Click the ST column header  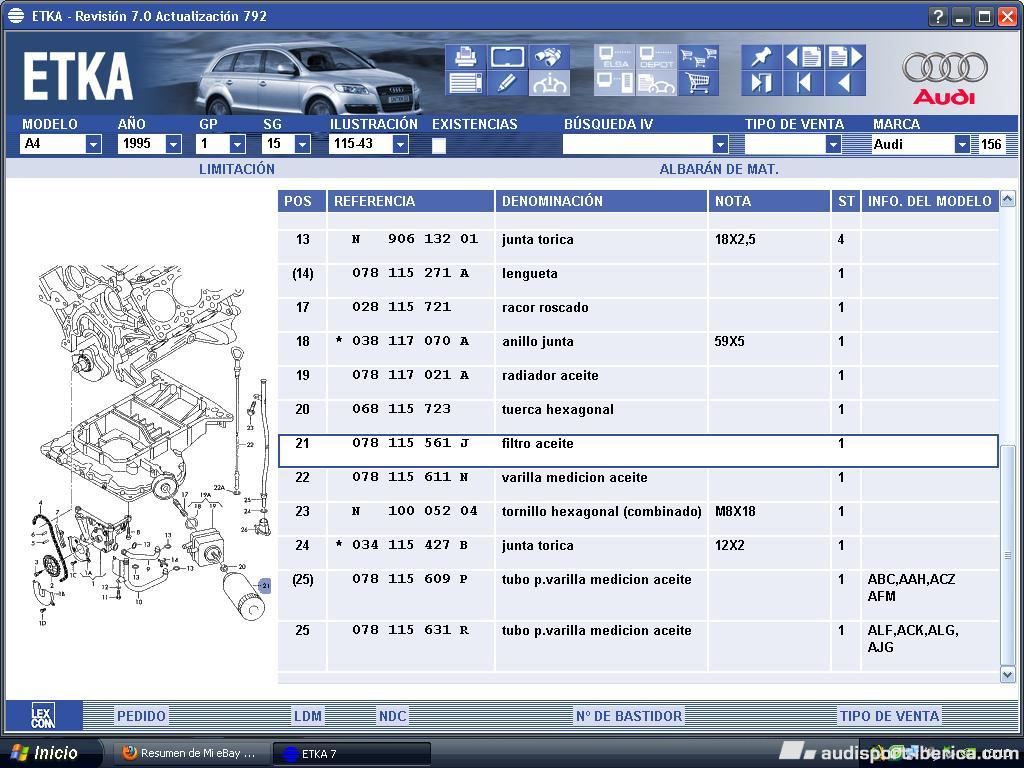point(846,201)
